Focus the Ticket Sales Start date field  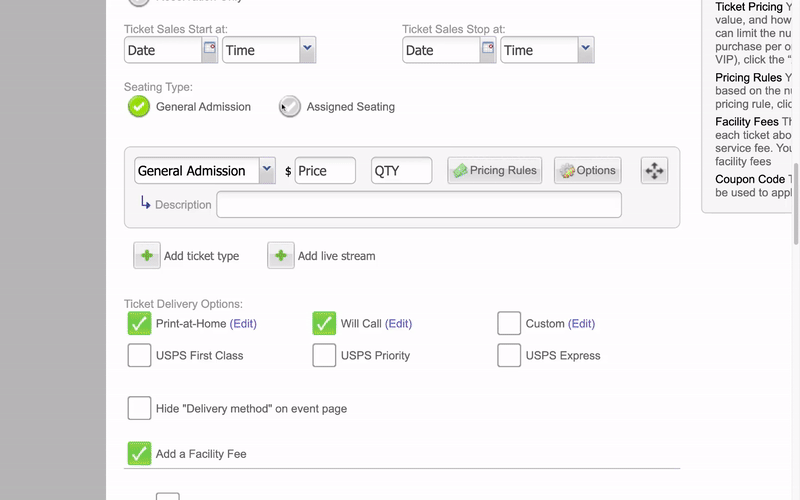point(163,49)
